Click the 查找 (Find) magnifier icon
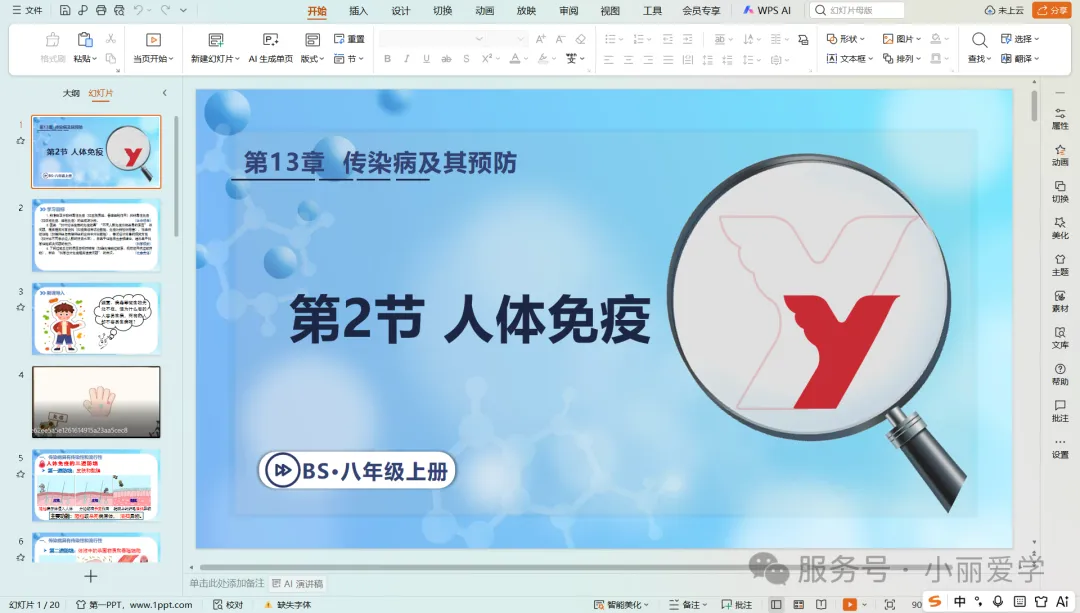This screenshot has width=1080, height=613. 979,40
